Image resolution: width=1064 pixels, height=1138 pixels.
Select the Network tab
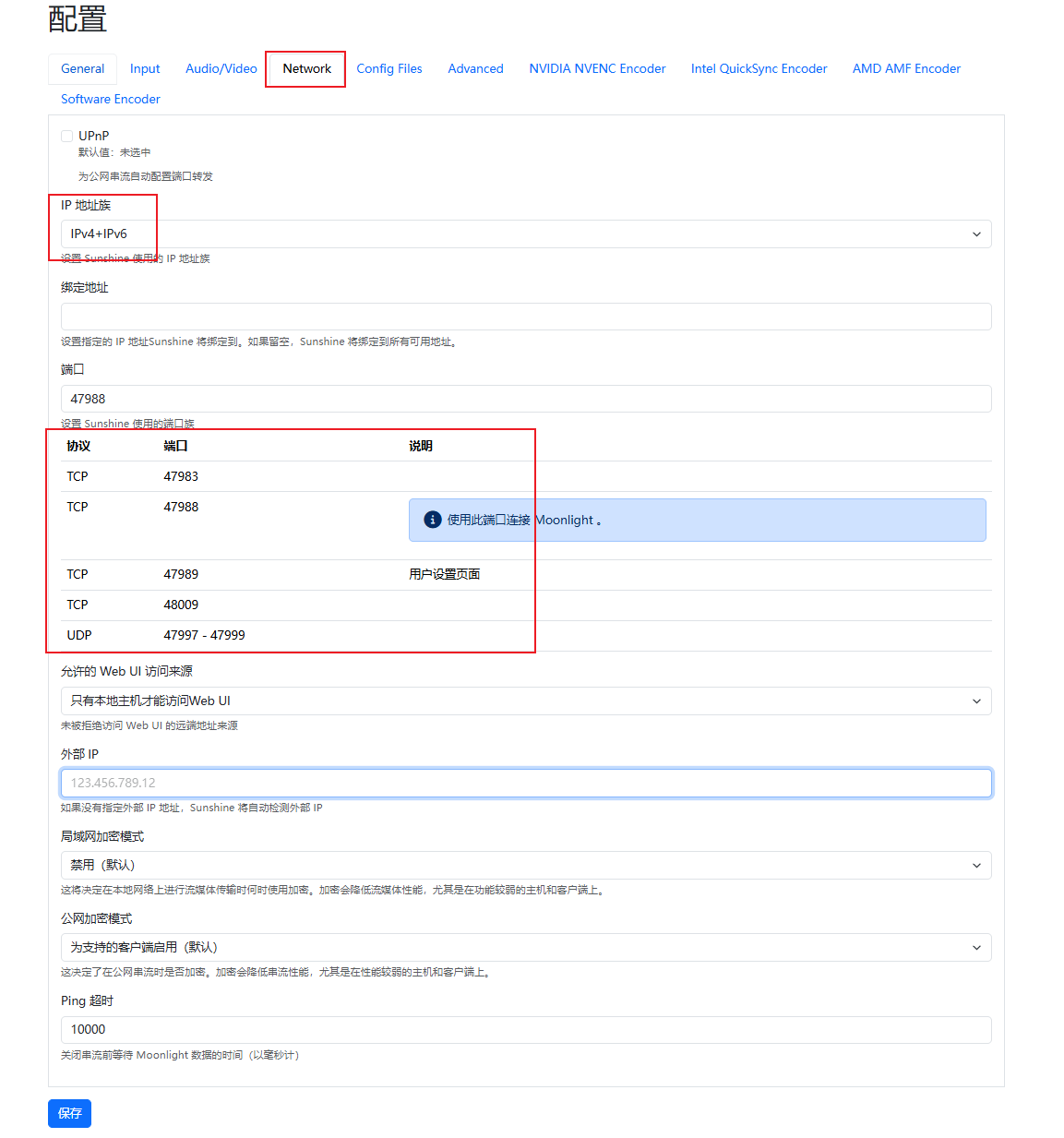click(306, 69)
